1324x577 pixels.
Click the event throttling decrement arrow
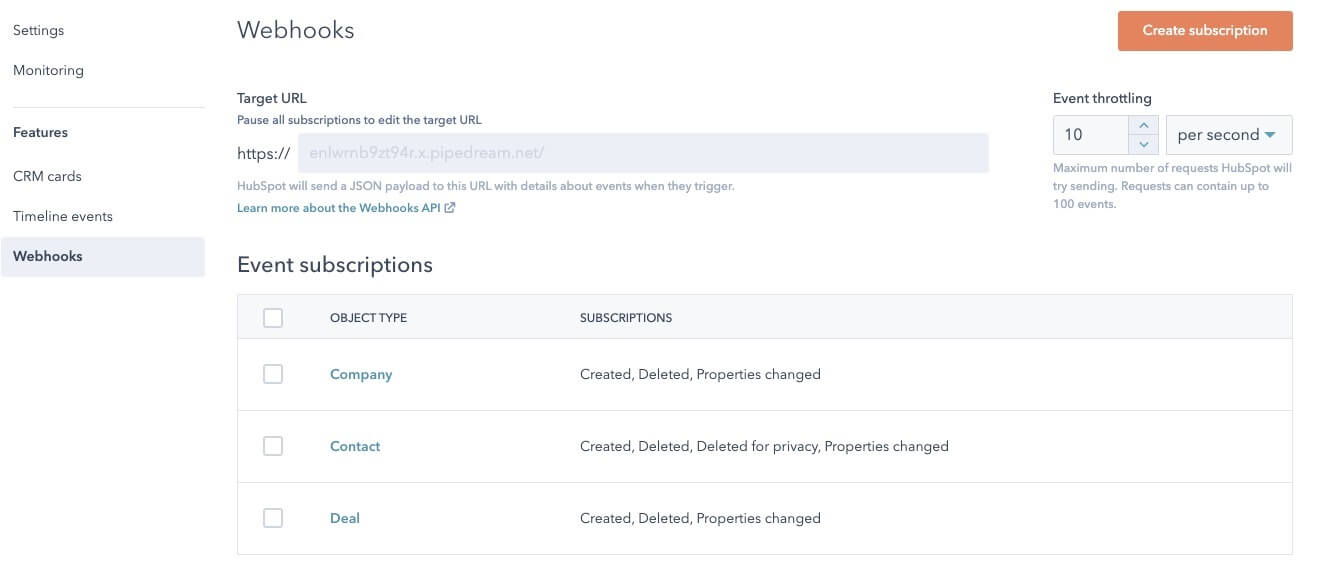coord(1144,142)
